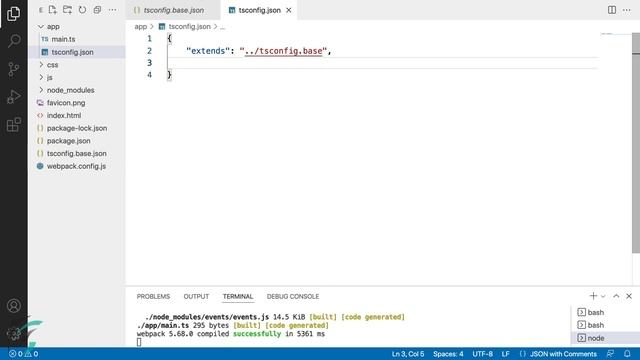Open the terminal launch profile dropdown
This screenshot has width=640, height=360.
tap(603, 296)
